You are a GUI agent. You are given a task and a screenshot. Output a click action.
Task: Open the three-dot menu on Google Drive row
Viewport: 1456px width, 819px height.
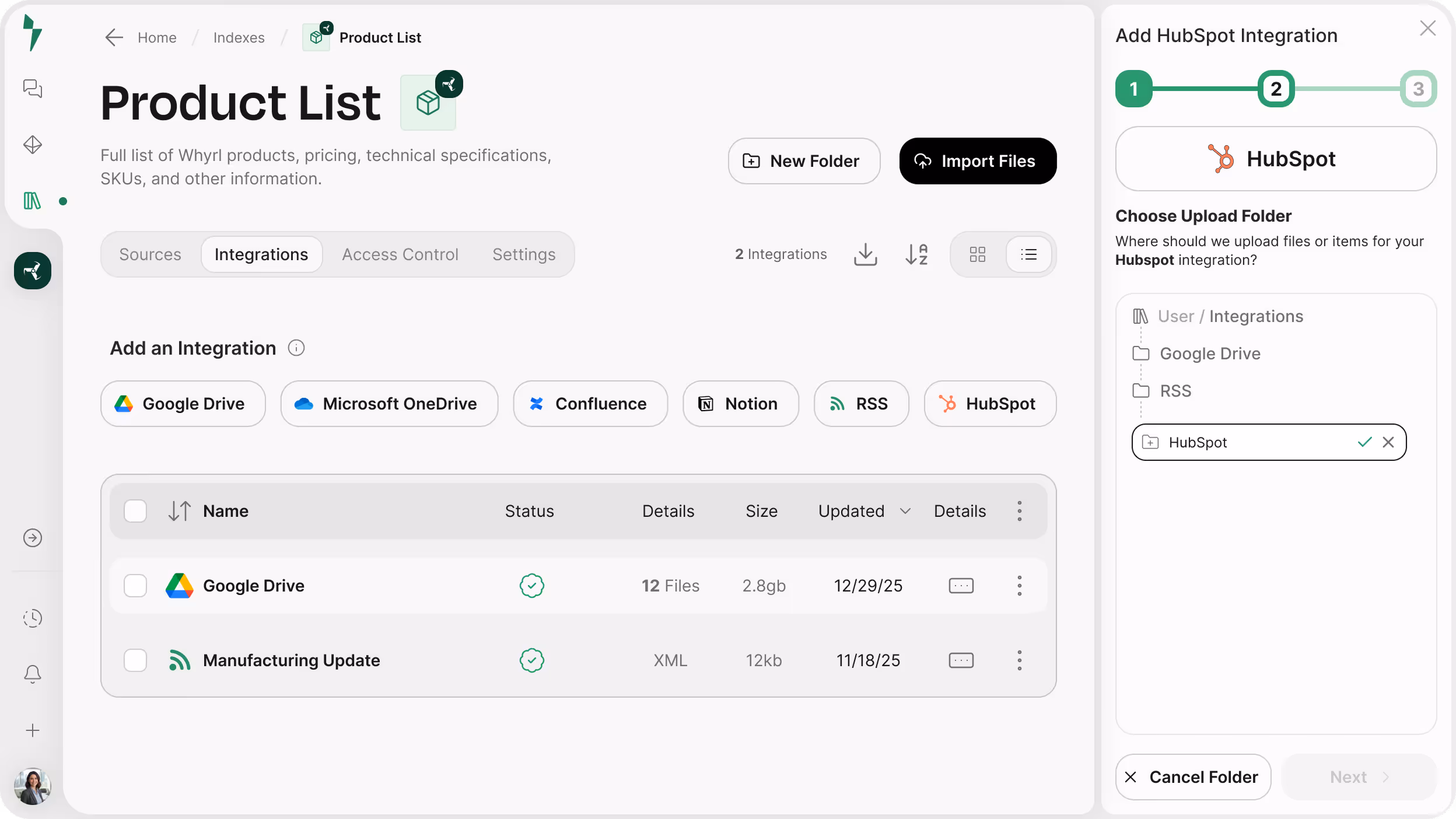(1019, 586)
